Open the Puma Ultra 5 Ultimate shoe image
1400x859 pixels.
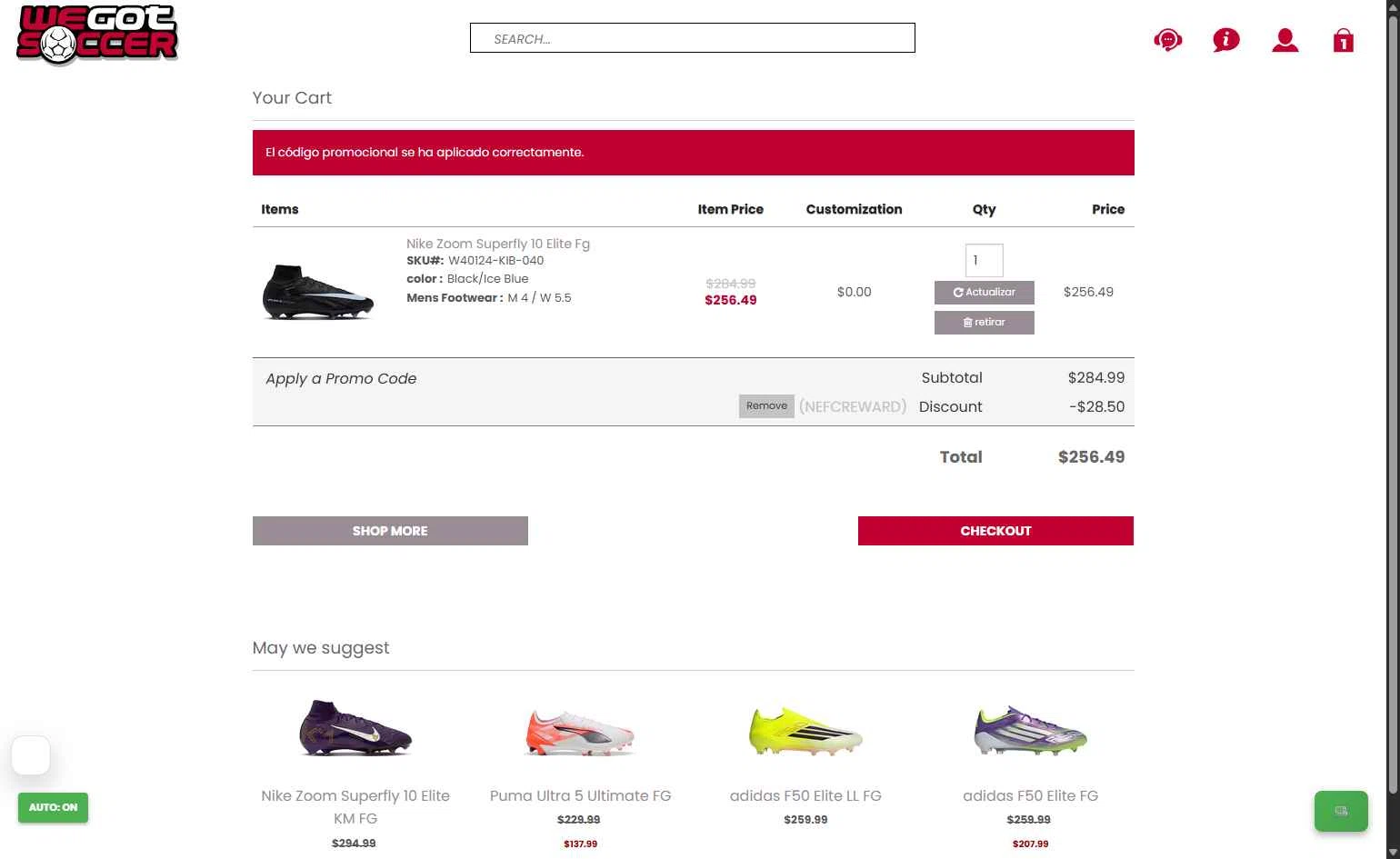580,734
